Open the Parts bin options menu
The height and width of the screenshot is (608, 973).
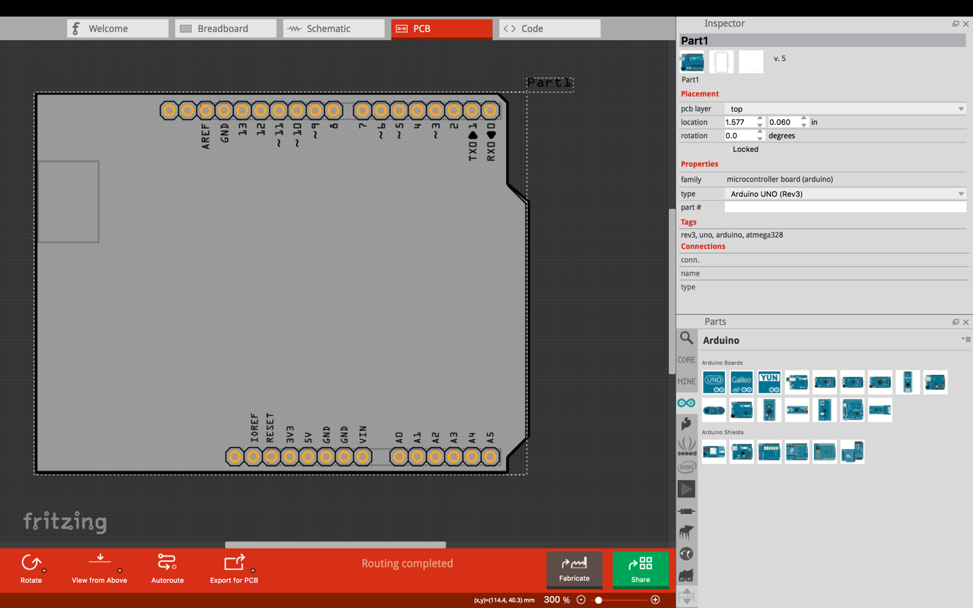(965, 340)
